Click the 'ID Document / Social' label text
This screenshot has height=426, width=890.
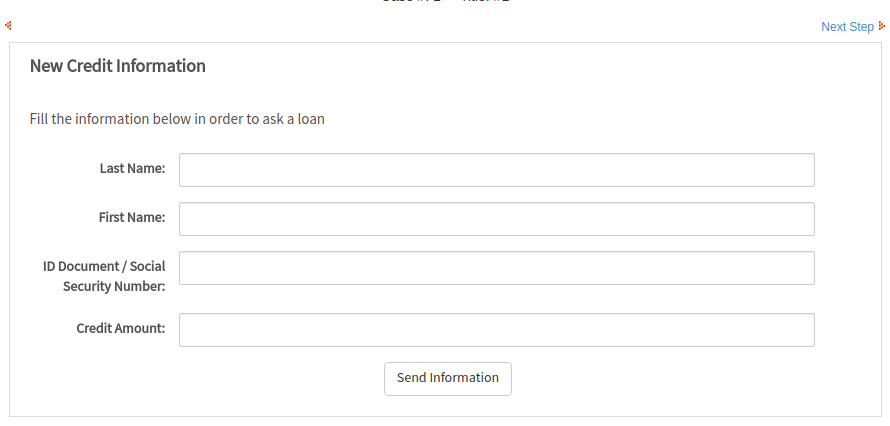[x=104, y=267]
